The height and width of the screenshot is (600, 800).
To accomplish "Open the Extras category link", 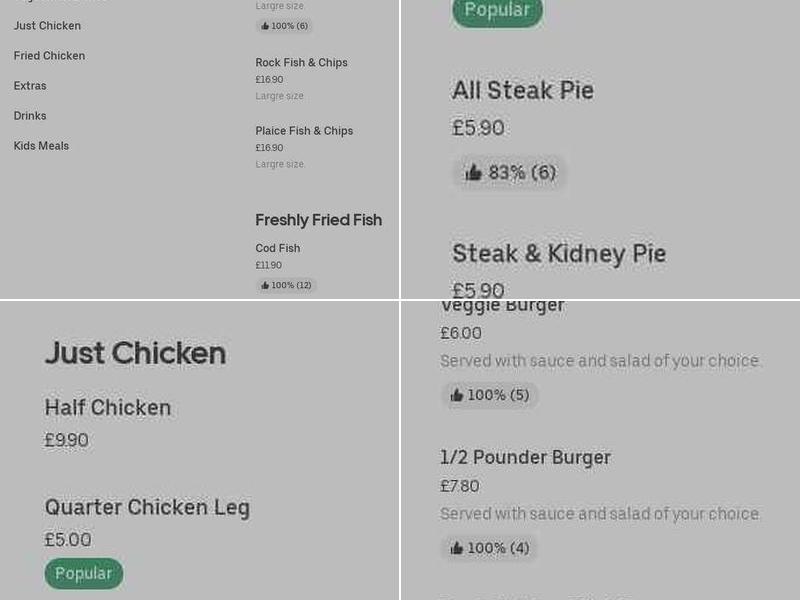I will (x=29, y=85).
